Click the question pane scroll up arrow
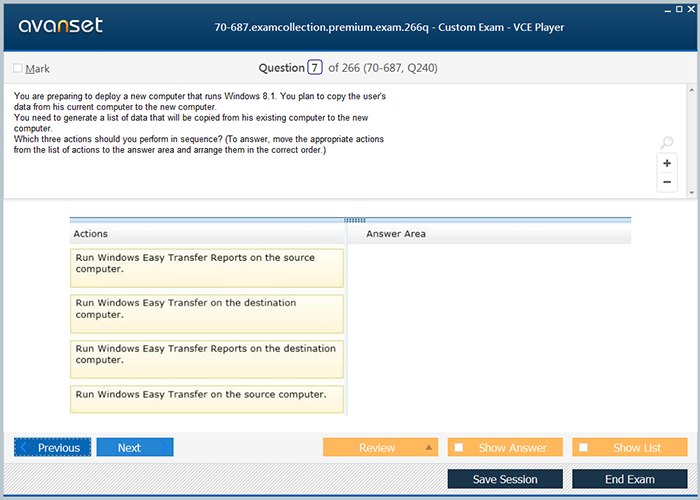 click(x=692, y=90)
